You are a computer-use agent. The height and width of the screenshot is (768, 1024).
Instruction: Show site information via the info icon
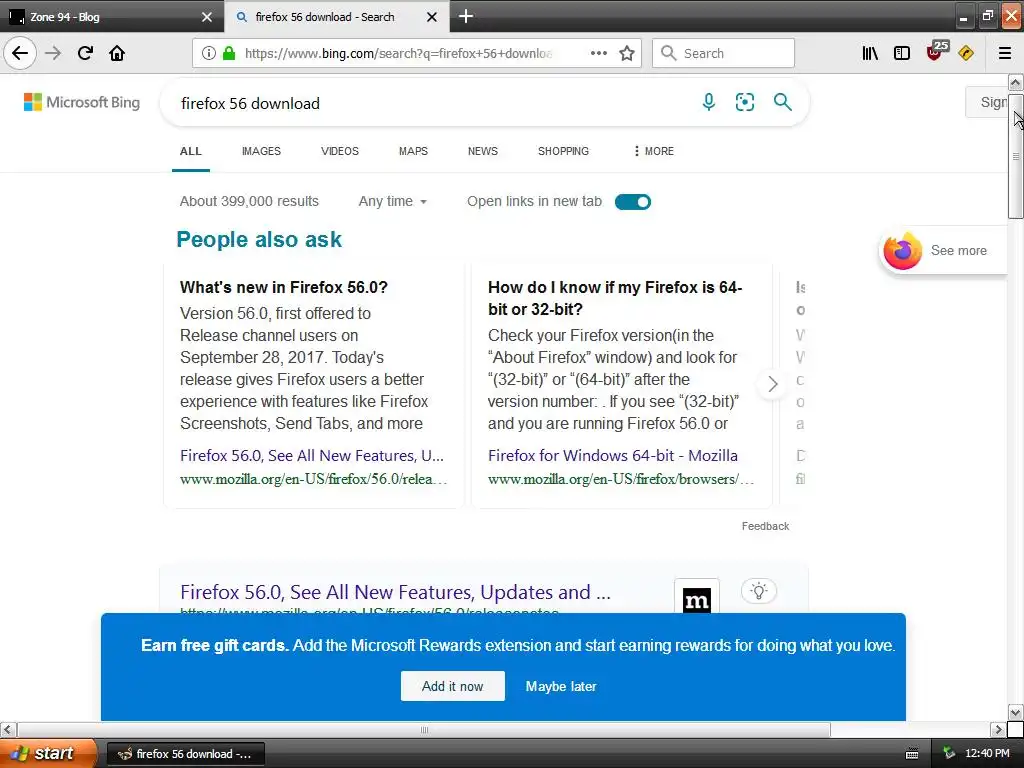(x=208, y=53)
